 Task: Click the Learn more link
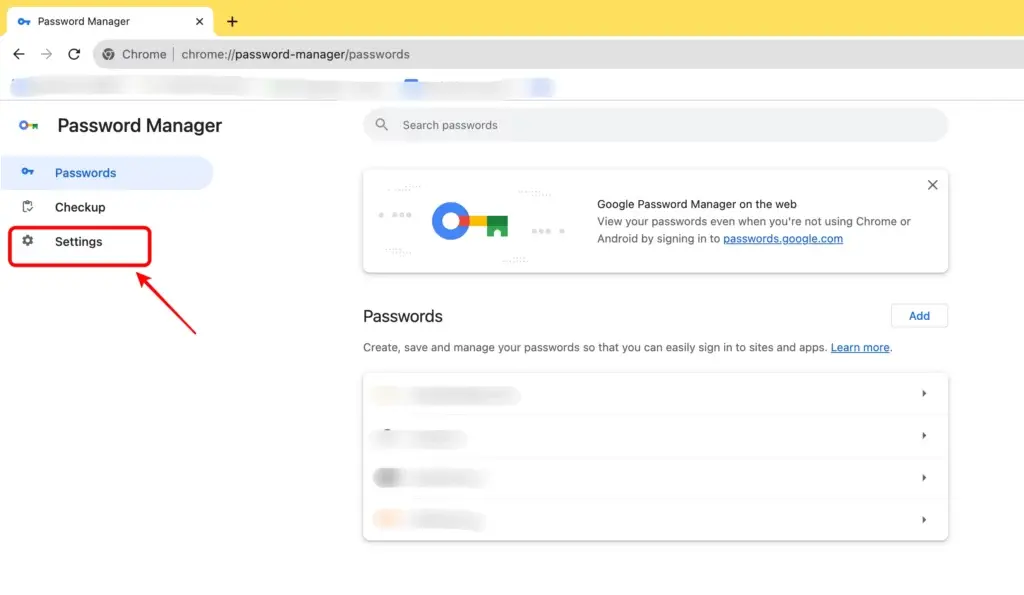(x=859, y=347)
